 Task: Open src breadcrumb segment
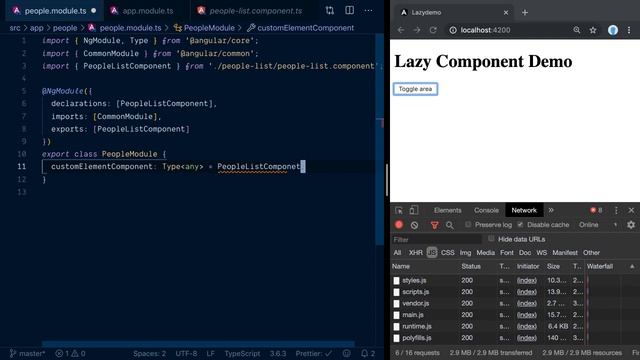tap(15, 28)
